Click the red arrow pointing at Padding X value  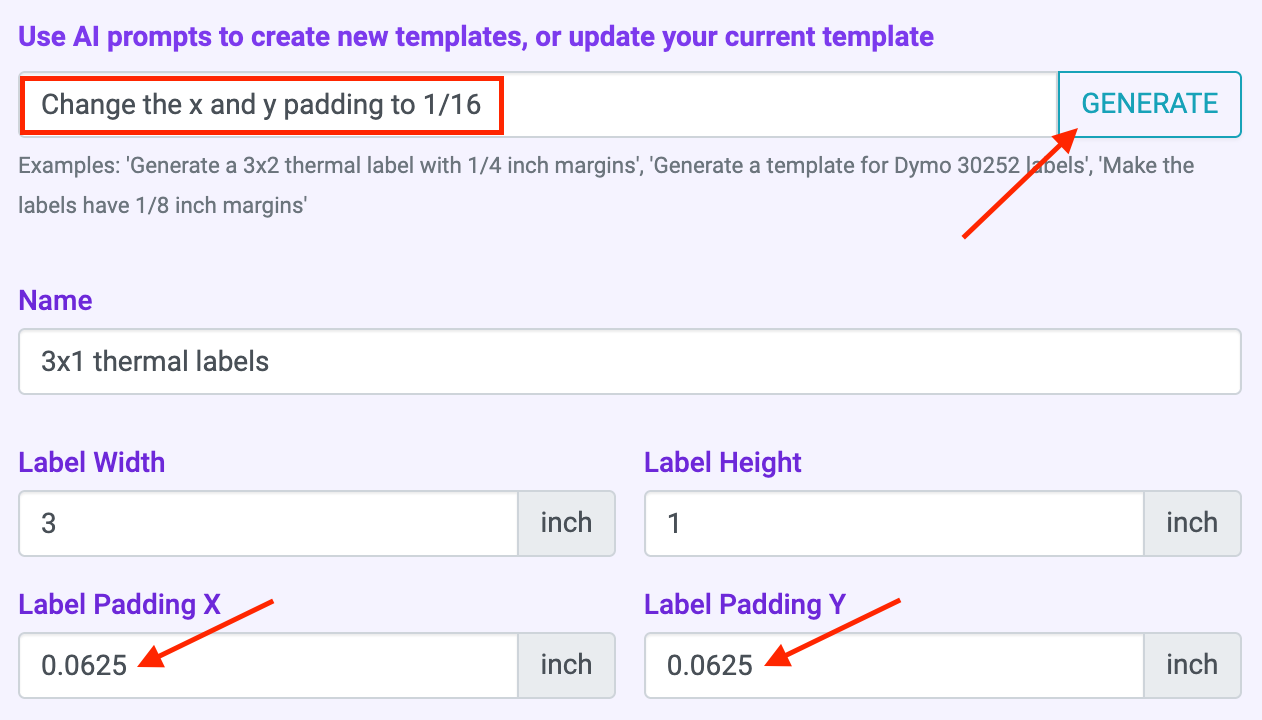207,631
